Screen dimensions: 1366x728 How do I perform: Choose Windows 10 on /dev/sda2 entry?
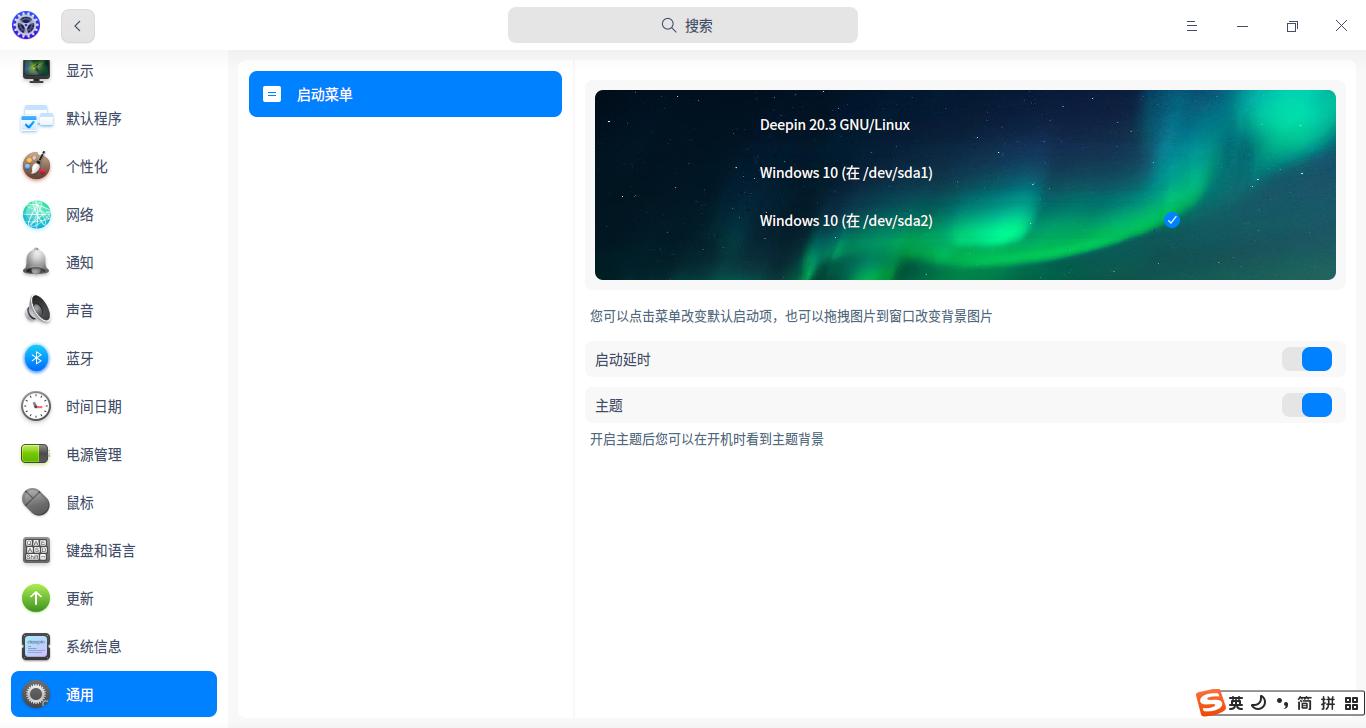[x=846, y=221]
